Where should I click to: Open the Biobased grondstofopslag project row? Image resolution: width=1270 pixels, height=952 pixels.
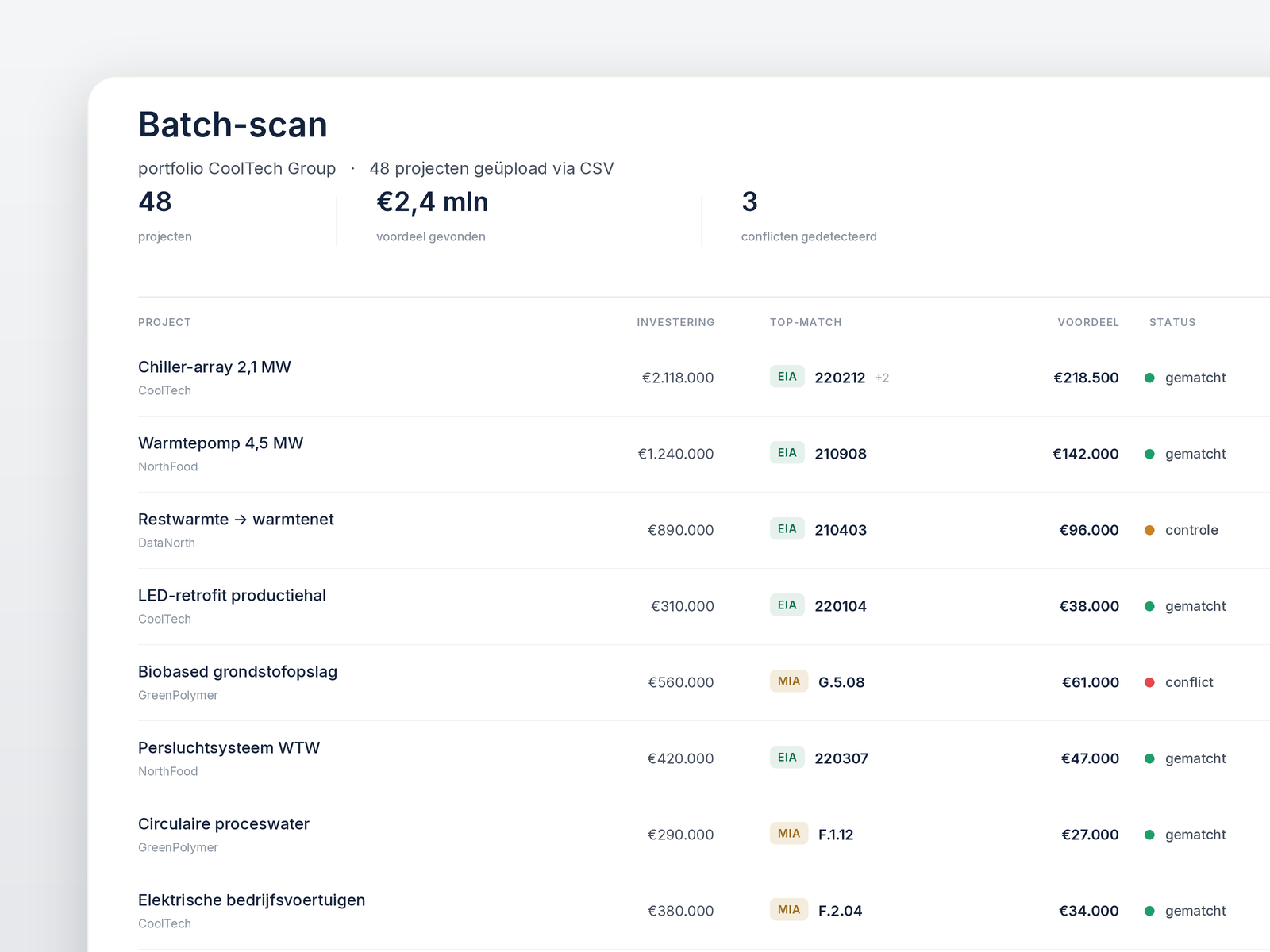[x=704, y=682]
